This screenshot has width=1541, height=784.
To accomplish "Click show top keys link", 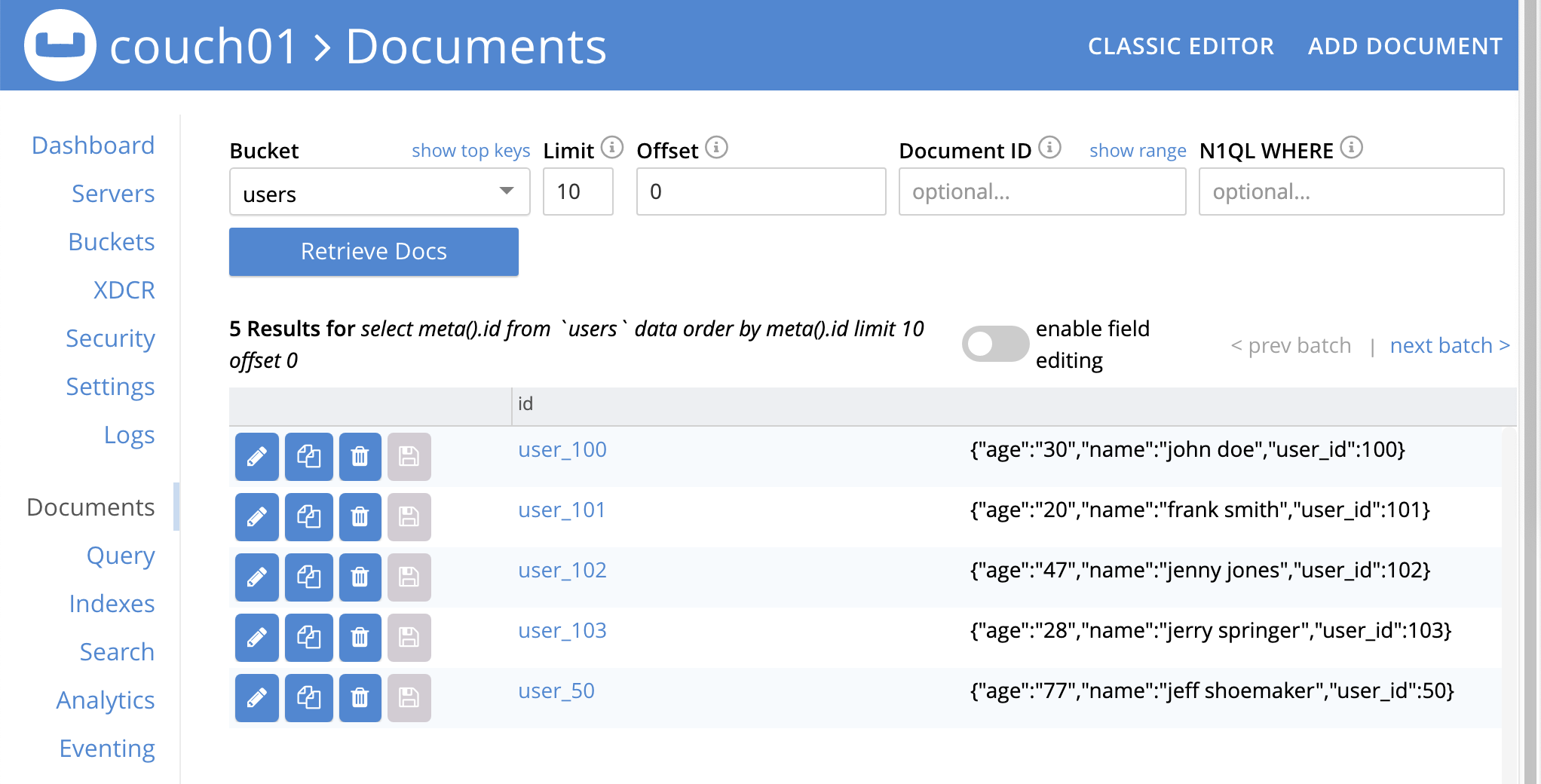I will coord(470,150).
